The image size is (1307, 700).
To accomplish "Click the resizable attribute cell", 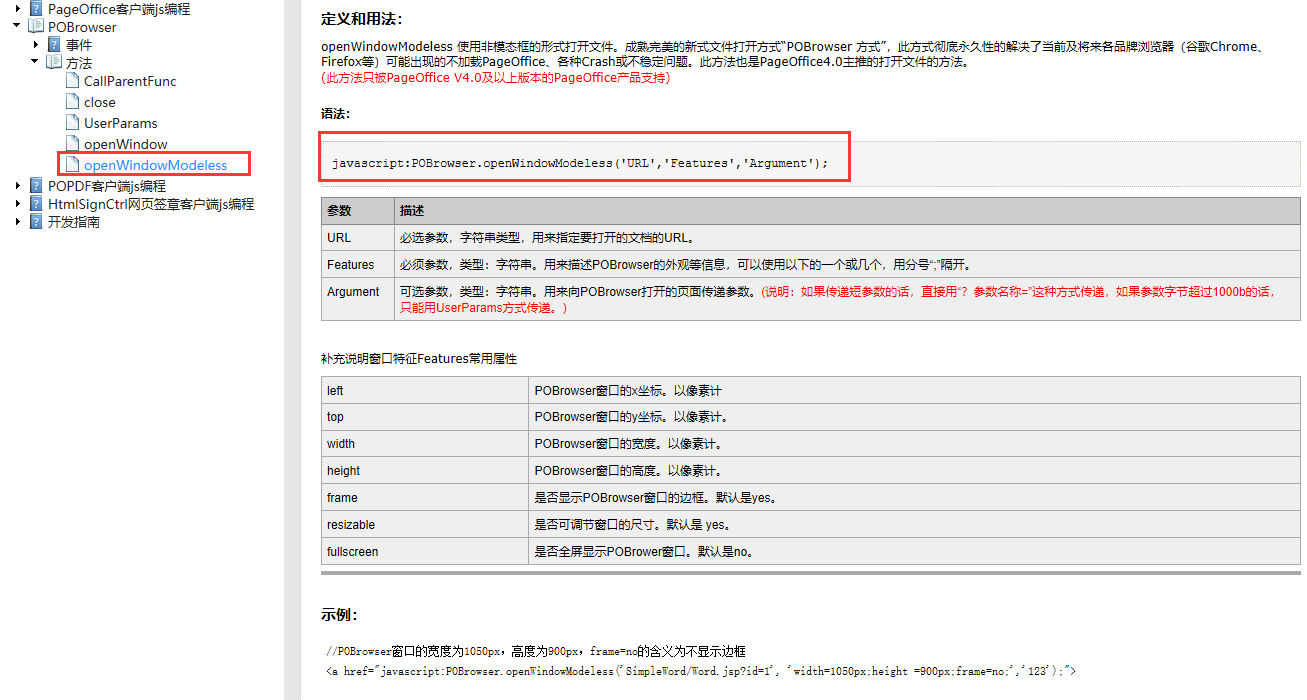I will (x=425, y=525).
